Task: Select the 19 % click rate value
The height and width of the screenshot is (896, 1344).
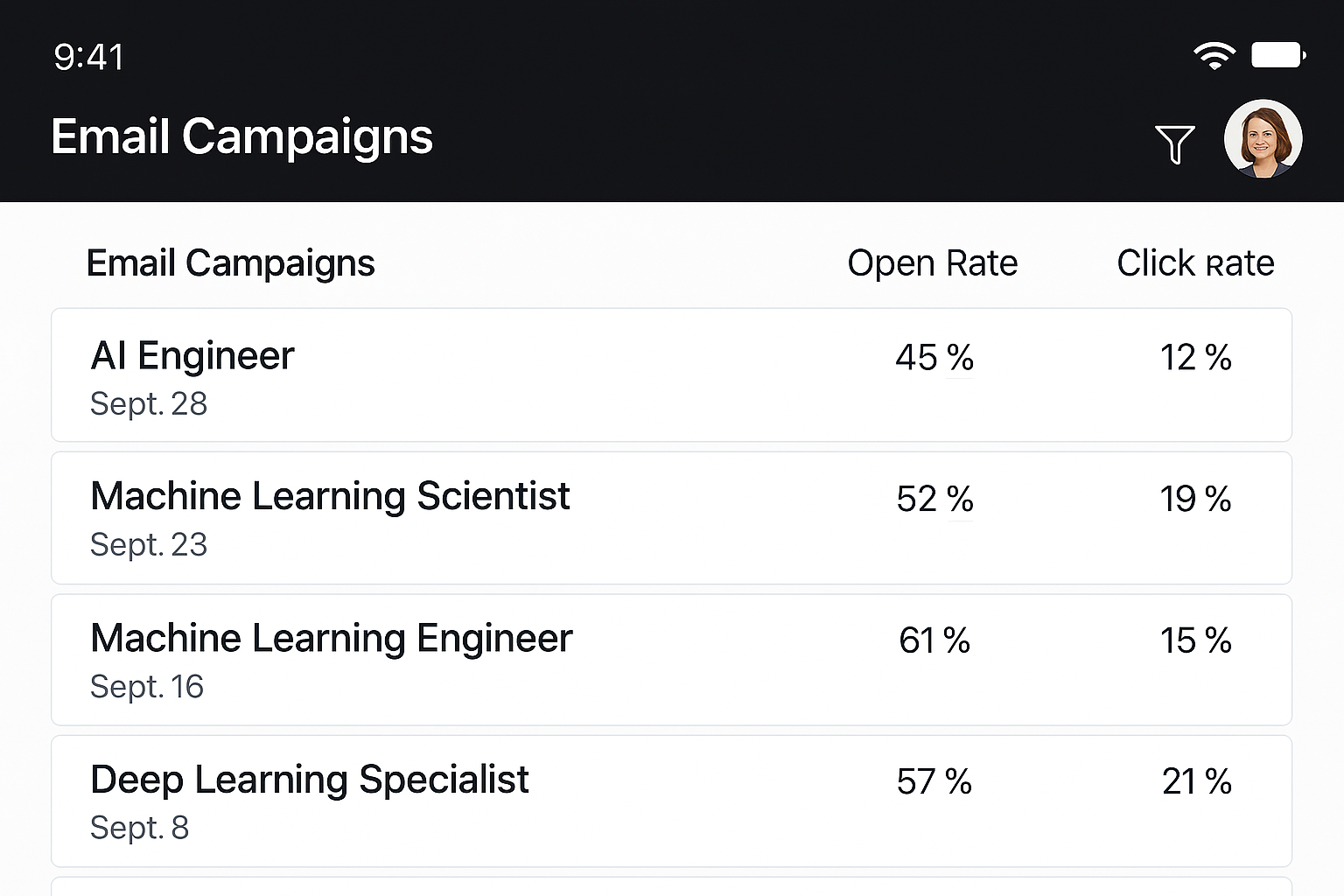Action: tap(1195, 499)
